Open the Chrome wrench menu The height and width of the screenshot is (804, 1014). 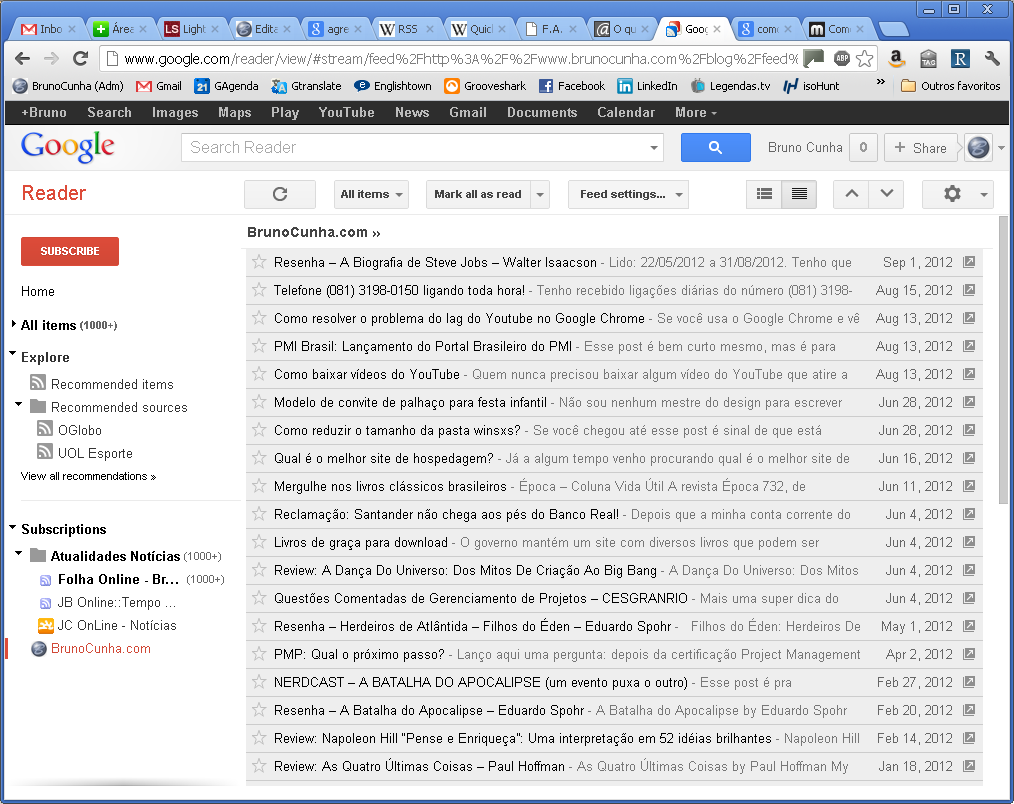click(992, 59)
